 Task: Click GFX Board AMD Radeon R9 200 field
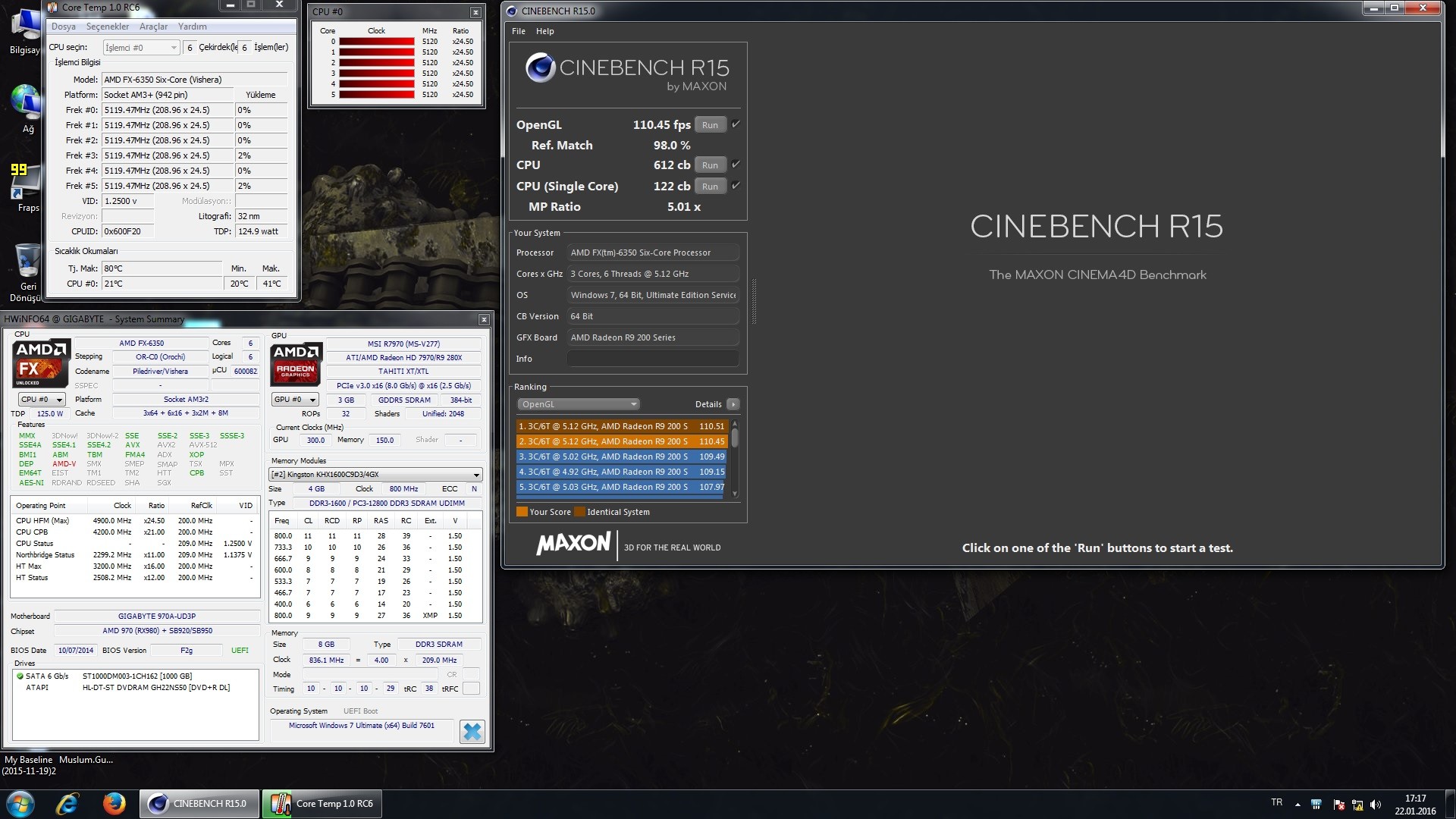[x=653, y=337]
